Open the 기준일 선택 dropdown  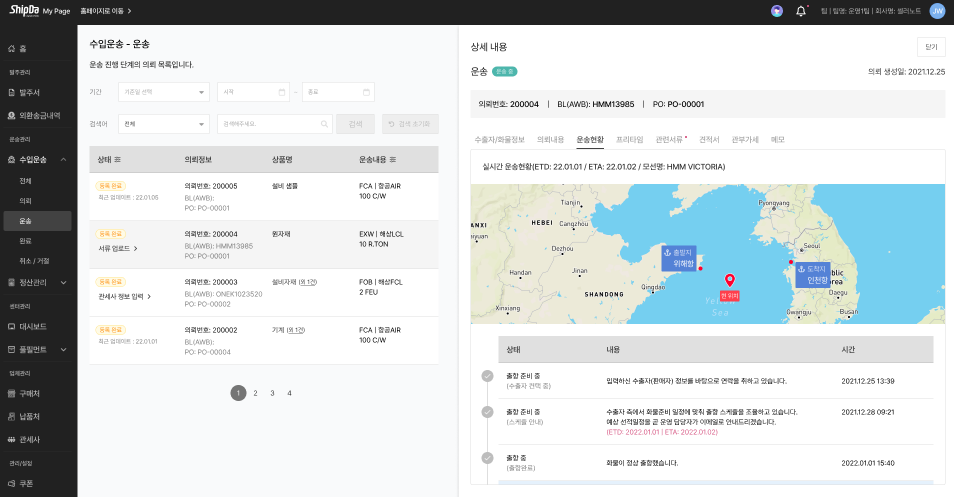tap(162, 92)
